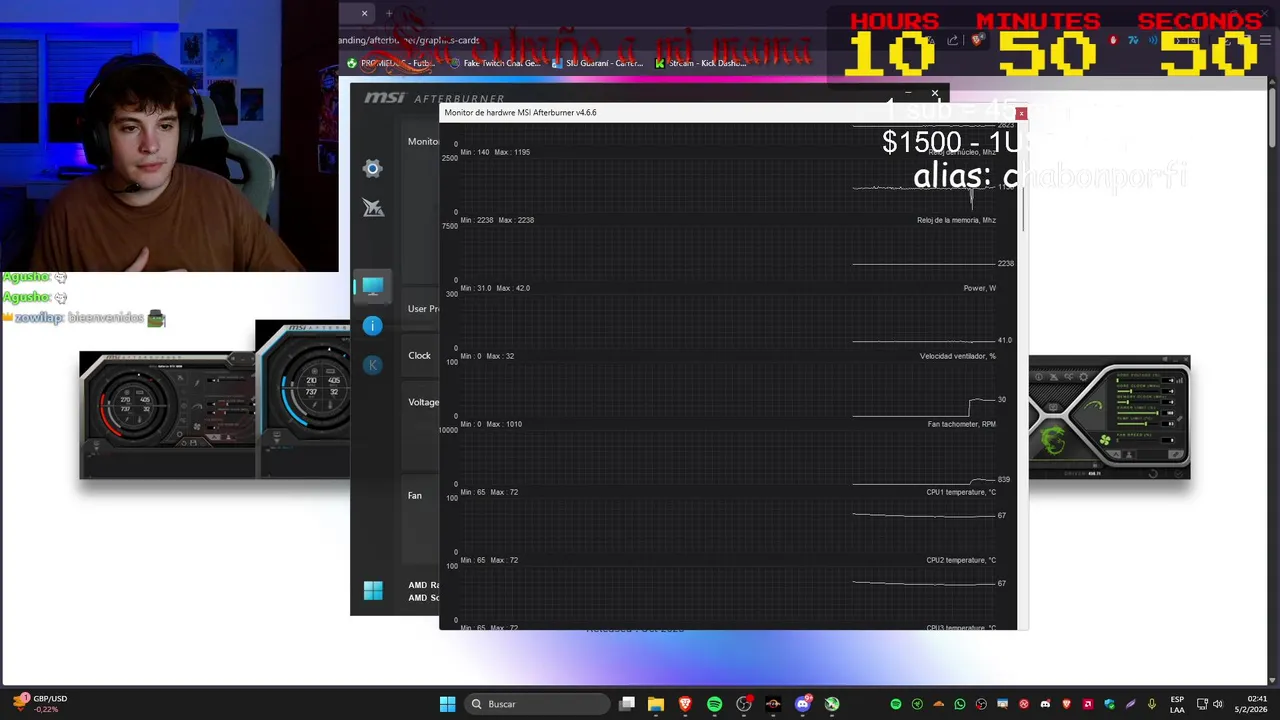
Task: Select the Voltage section in Afterburner settings
Action: (x=423, y=402)
